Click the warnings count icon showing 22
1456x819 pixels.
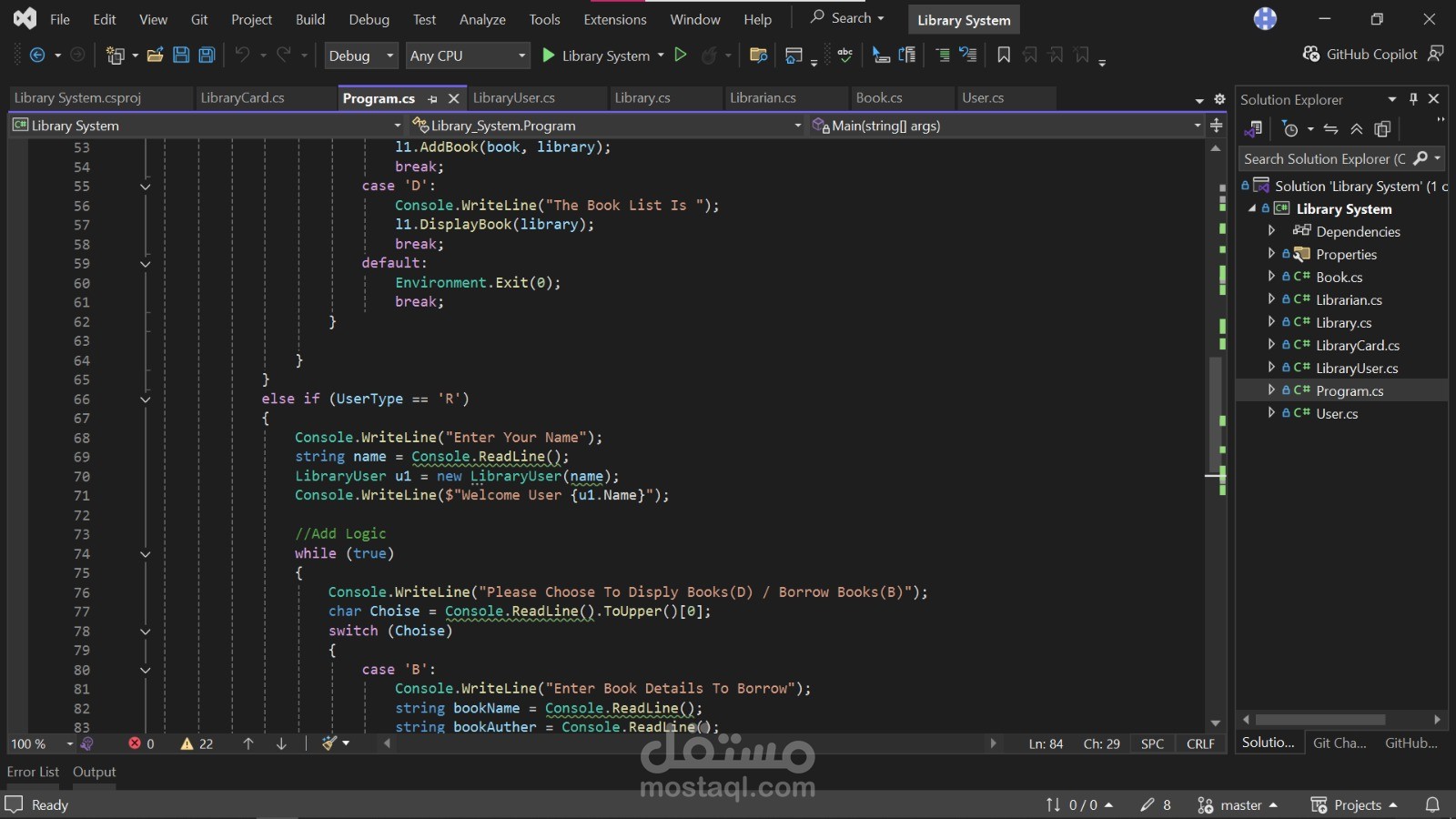(x=187, y=743)
